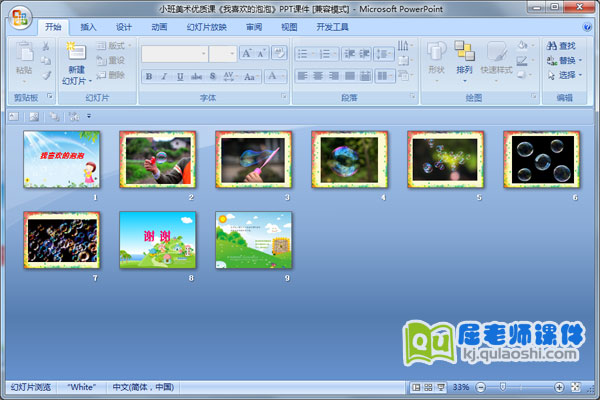Click the fit-to-window zoom icon
The width and height of the screenshot is (600, 400).
(574, 386)
